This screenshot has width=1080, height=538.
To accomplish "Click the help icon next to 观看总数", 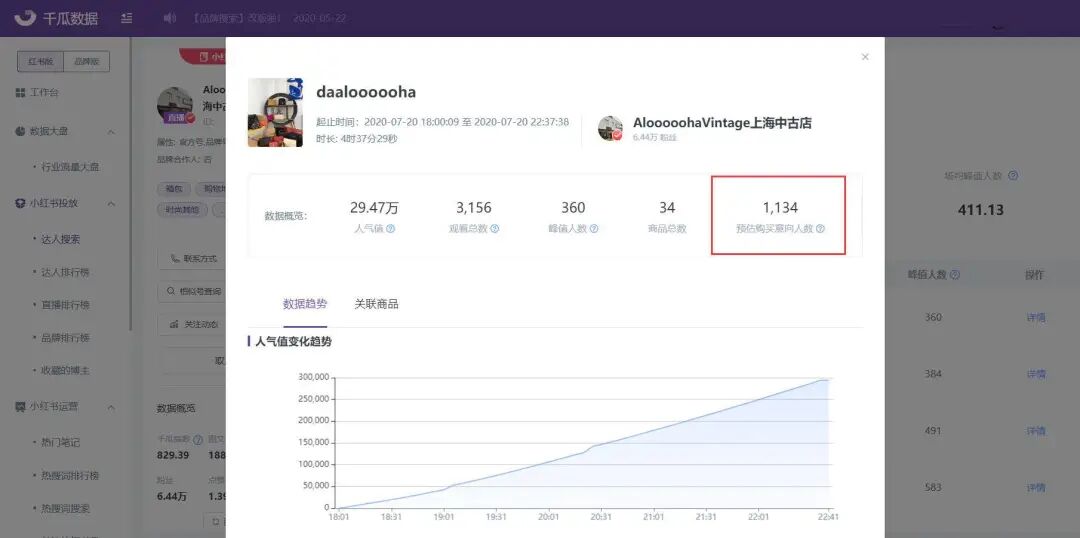I will 495,229.
